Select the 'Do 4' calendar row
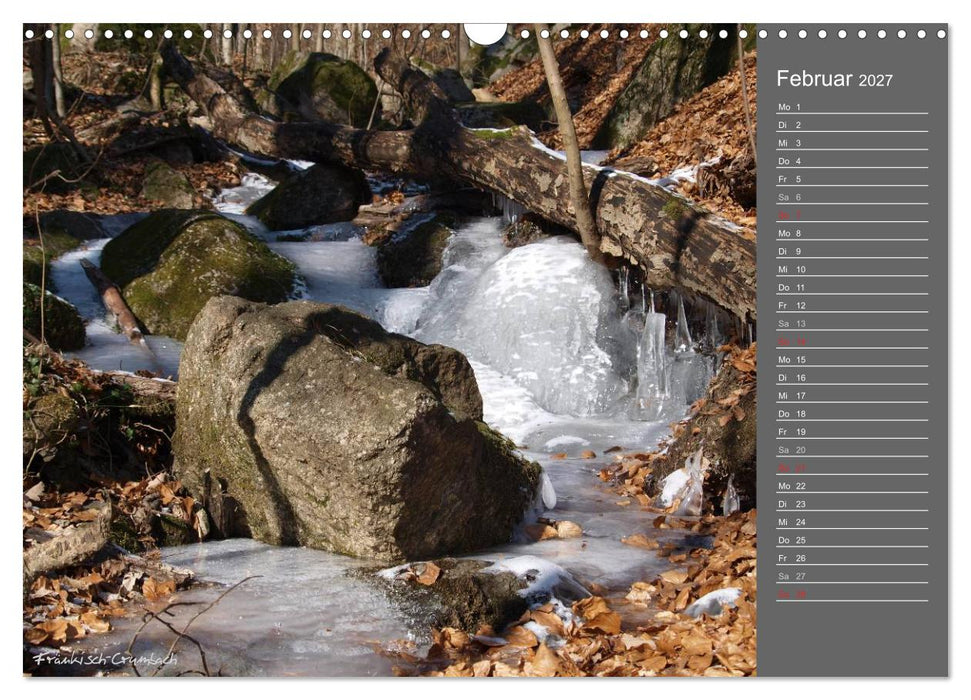 tap(852, 160)
